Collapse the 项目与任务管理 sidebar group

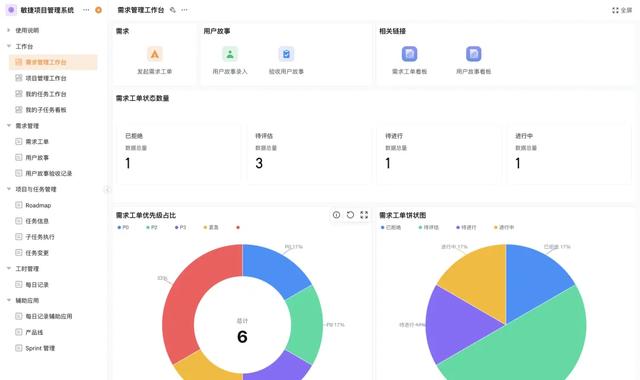(x=9, y=189)
